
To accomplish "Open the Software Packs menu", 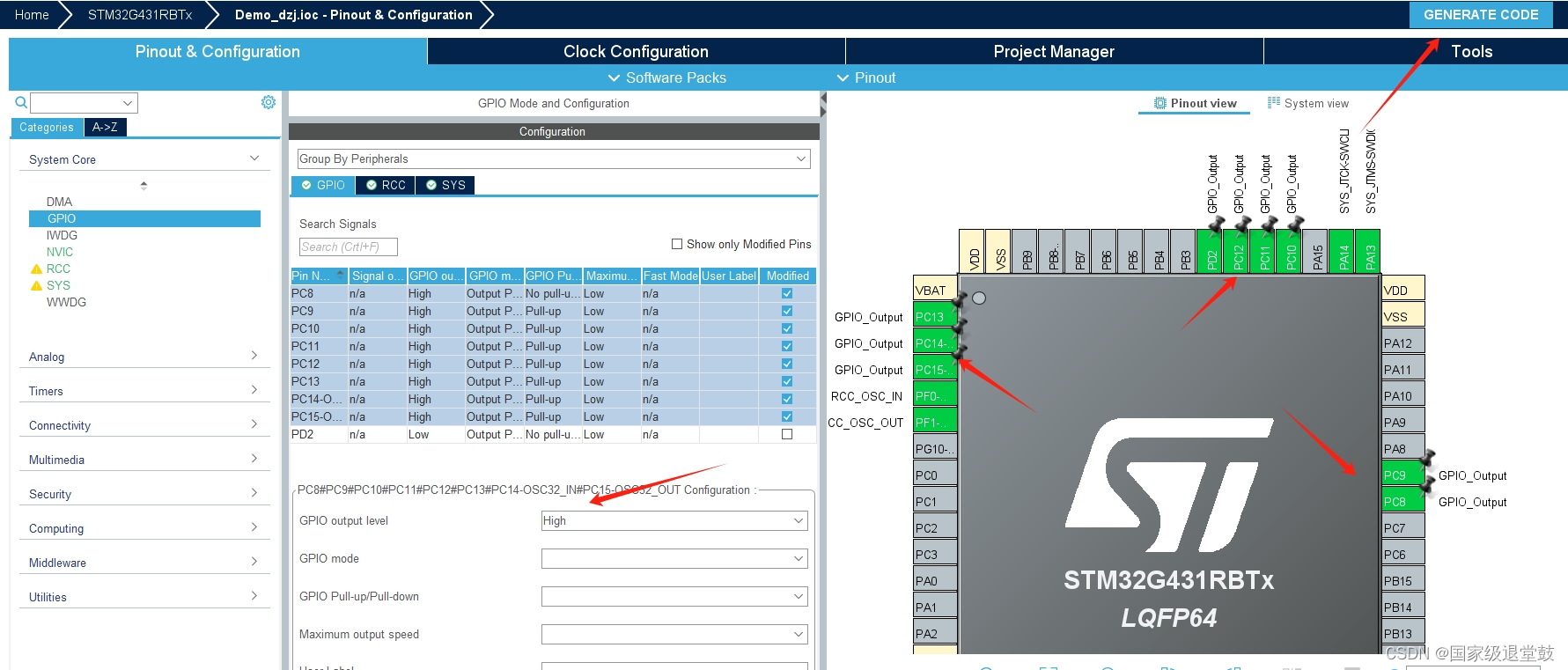I will click(x=667, y=77).
